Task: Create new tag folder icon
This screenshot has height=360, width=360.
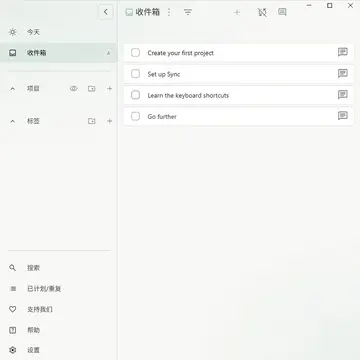Action: coord(92,121)
